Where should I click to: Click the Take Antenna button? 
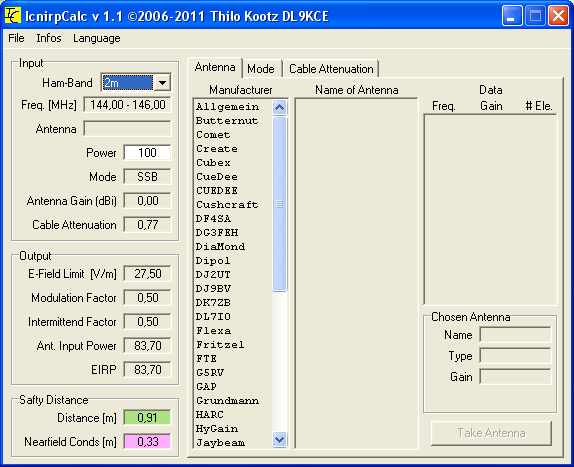pos(491,433)
